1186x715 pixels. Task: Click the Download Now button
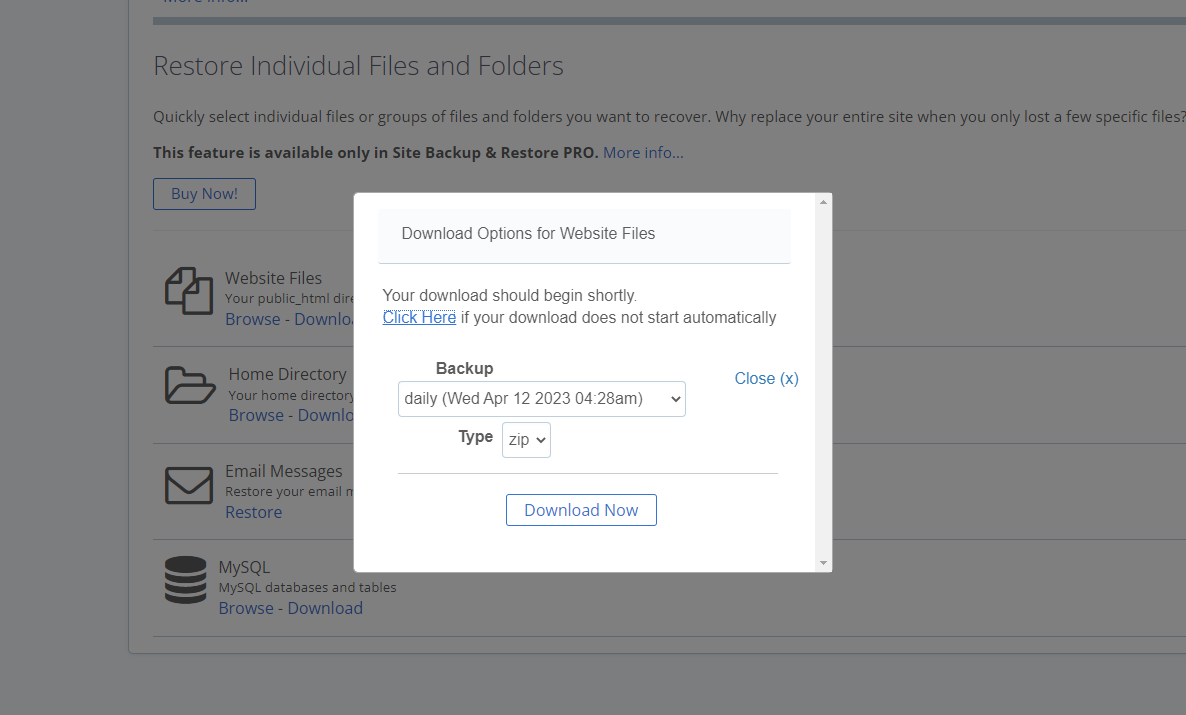point(581,510)
